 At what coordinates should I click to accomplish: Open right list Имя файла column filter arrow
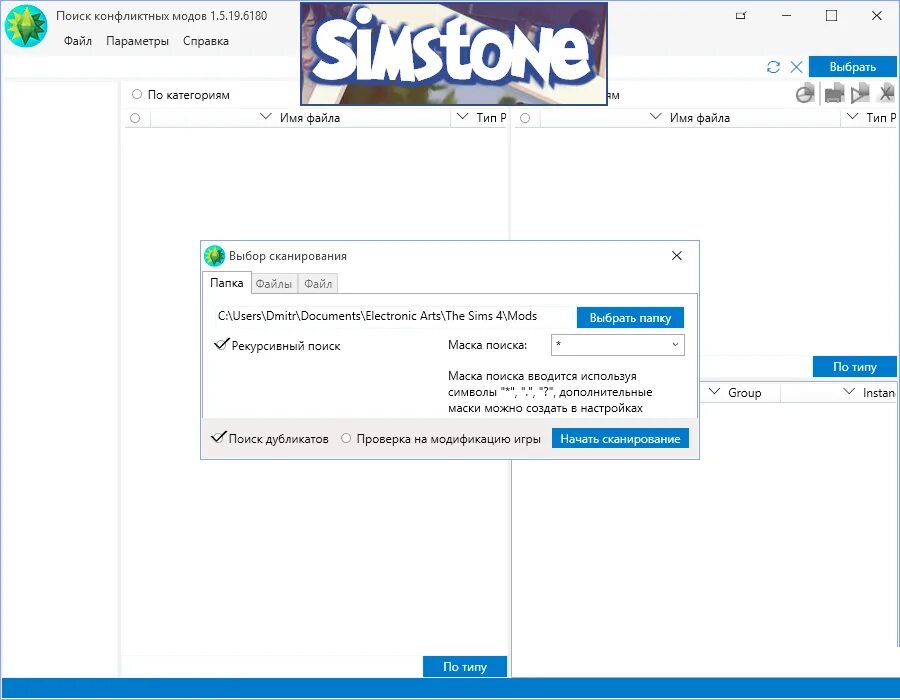click(x=655, y=117)
